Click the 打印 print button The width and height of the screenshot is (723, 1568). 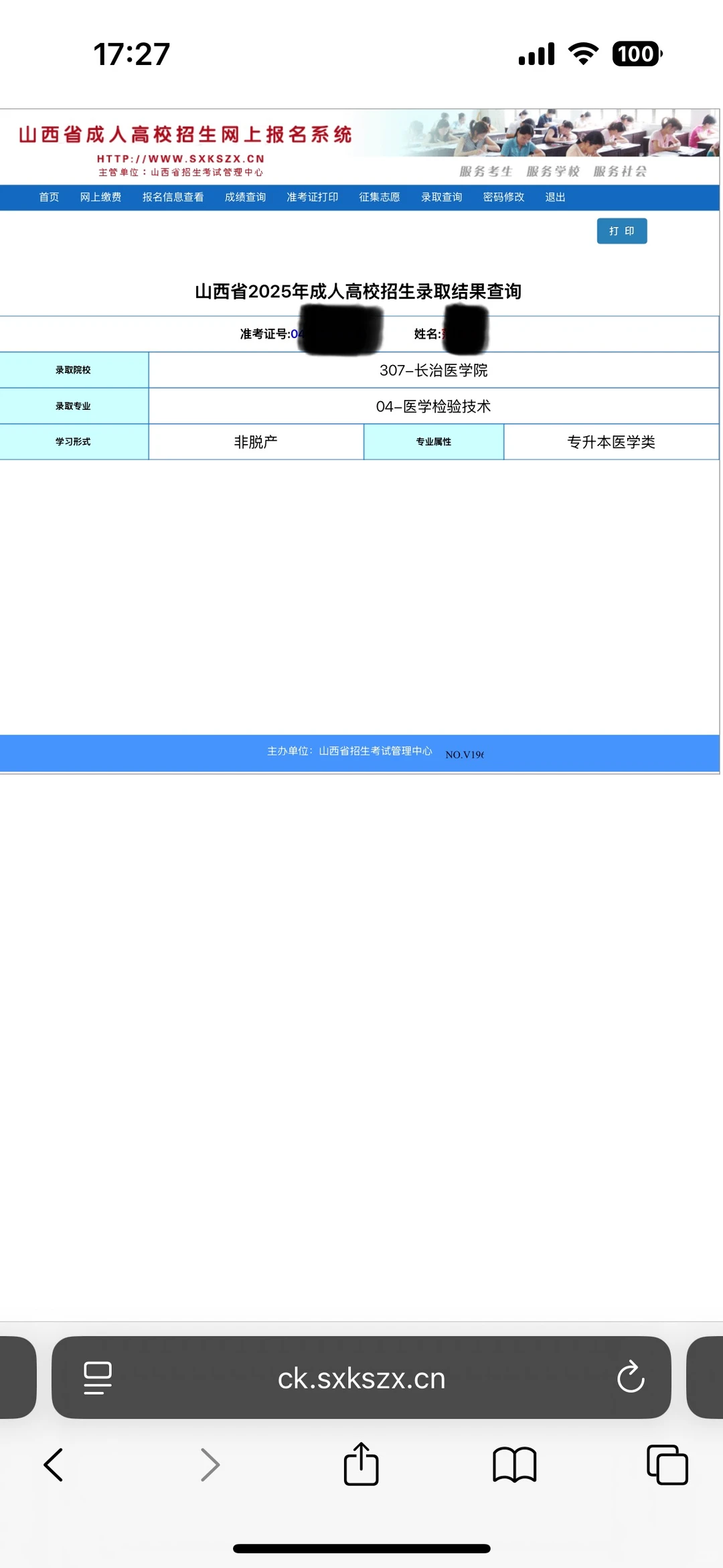pyautogui.click(x=622, y=231)
